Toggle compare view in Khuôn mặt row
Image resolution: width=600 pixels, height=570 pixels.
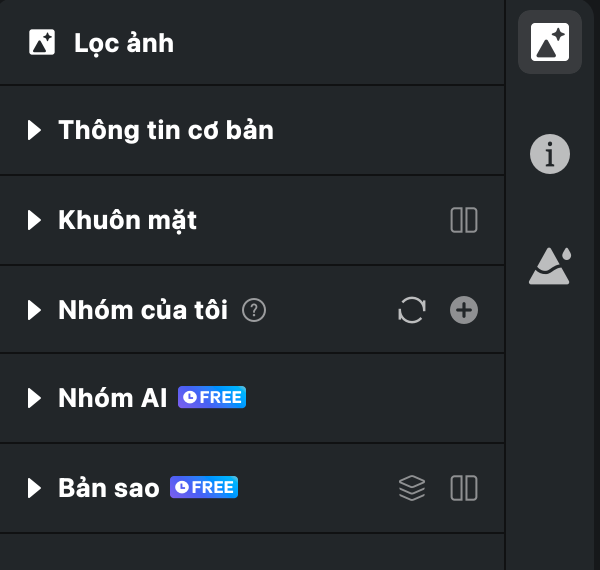click(464, 220)
